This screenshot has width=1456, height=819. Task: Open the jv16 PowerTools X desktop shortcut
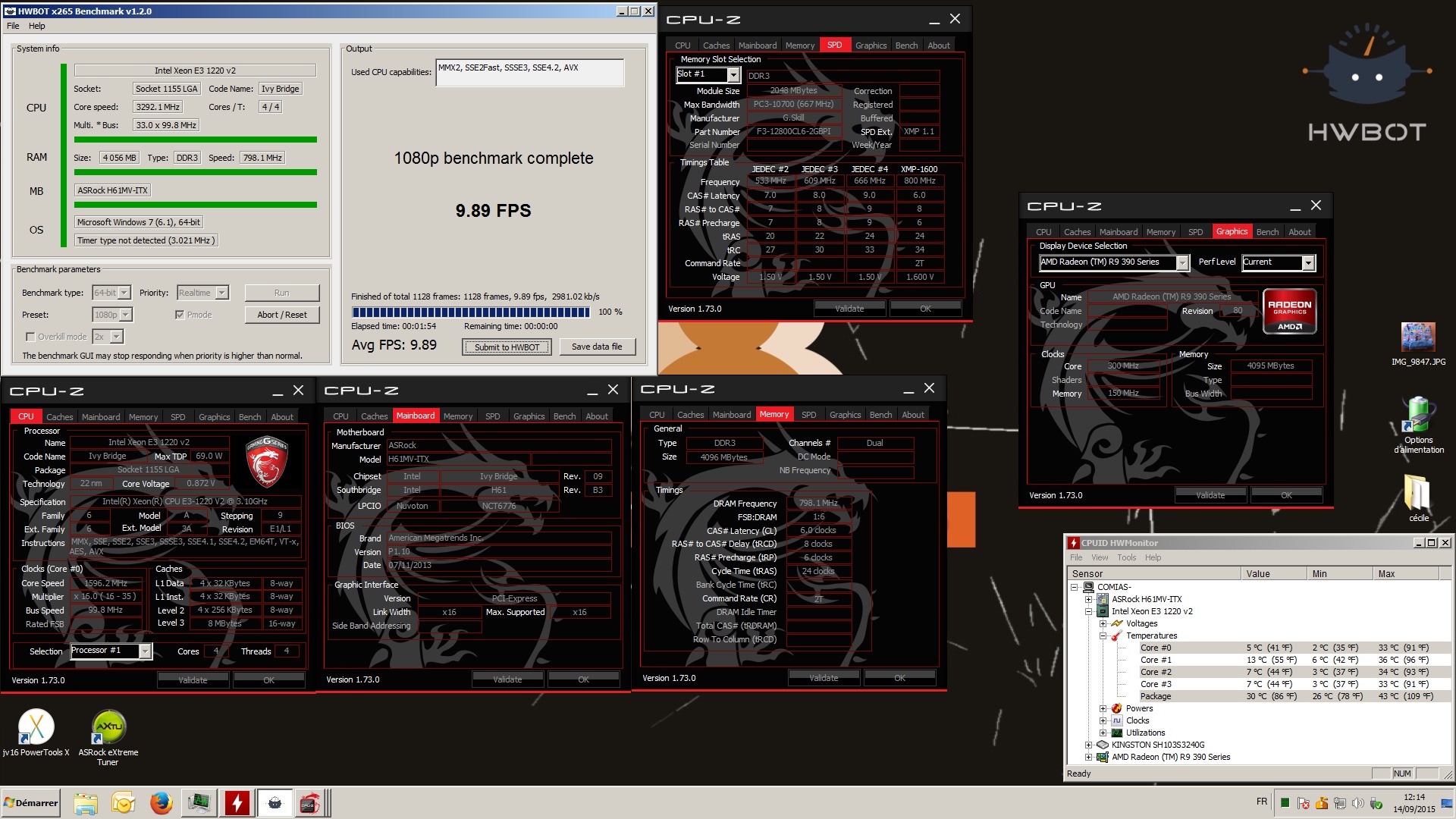tap(36, 733)
